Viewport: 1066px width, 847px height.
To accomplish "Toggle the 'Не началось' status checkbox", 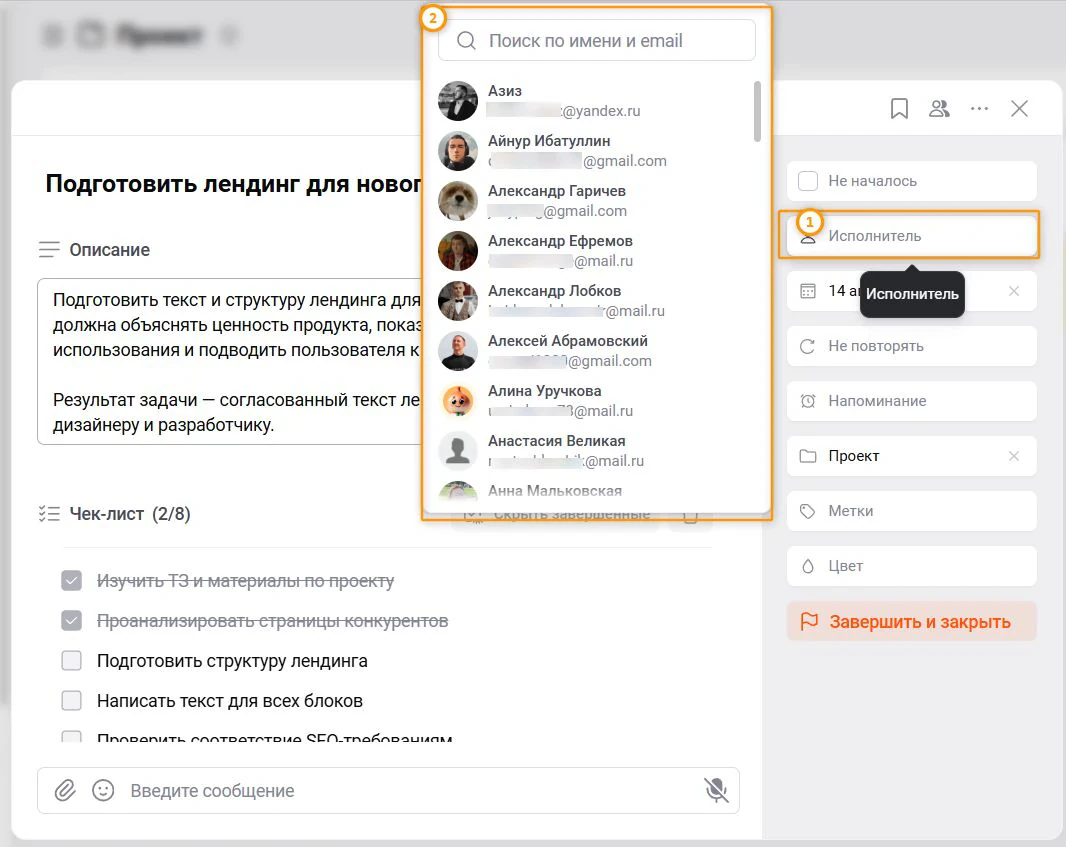I will click(808, 181).
